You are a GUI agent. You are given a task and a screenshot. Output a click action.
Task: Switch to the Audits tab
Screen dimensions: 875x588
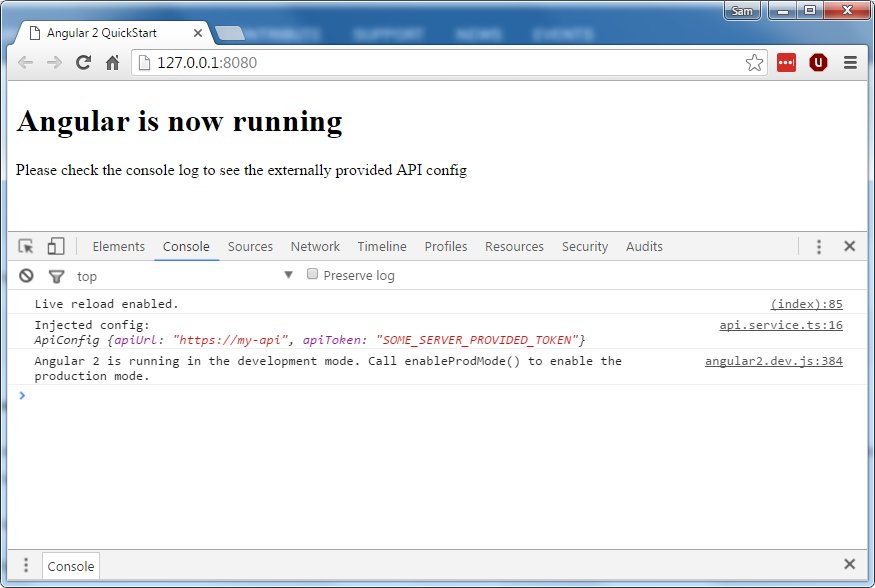(644, 247)
